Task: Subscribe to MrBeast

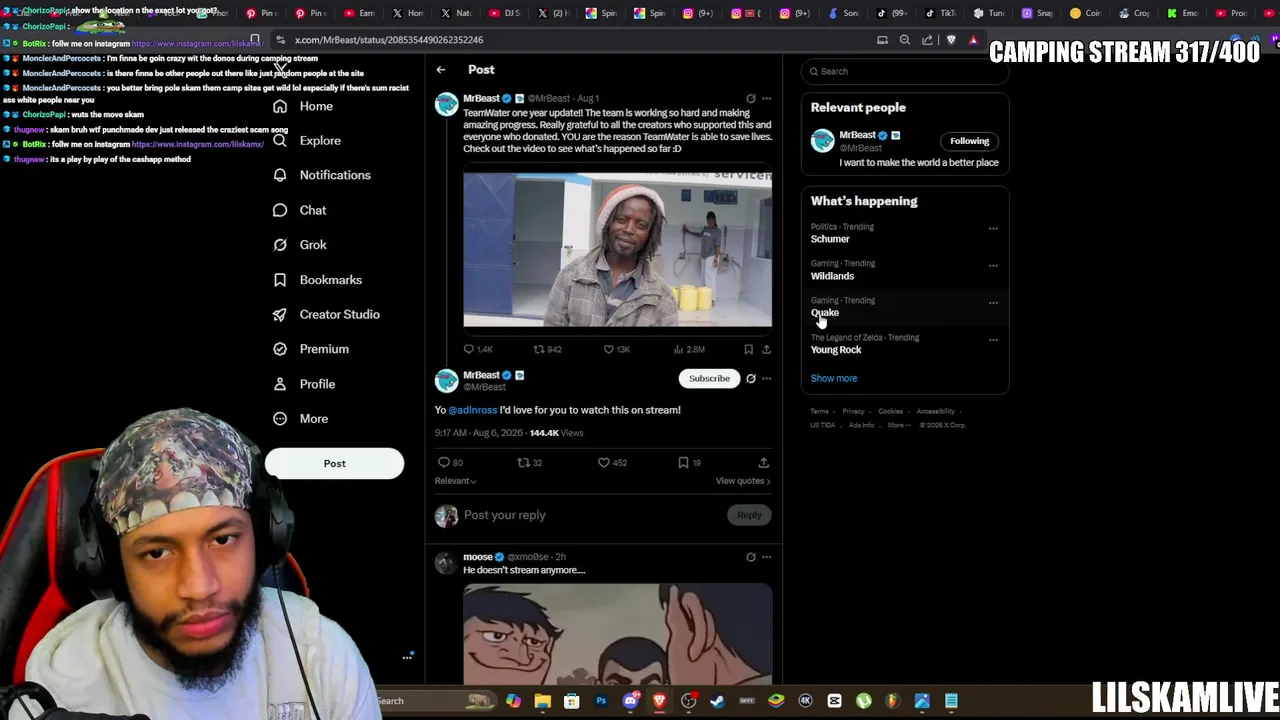Action: [709, 379]
